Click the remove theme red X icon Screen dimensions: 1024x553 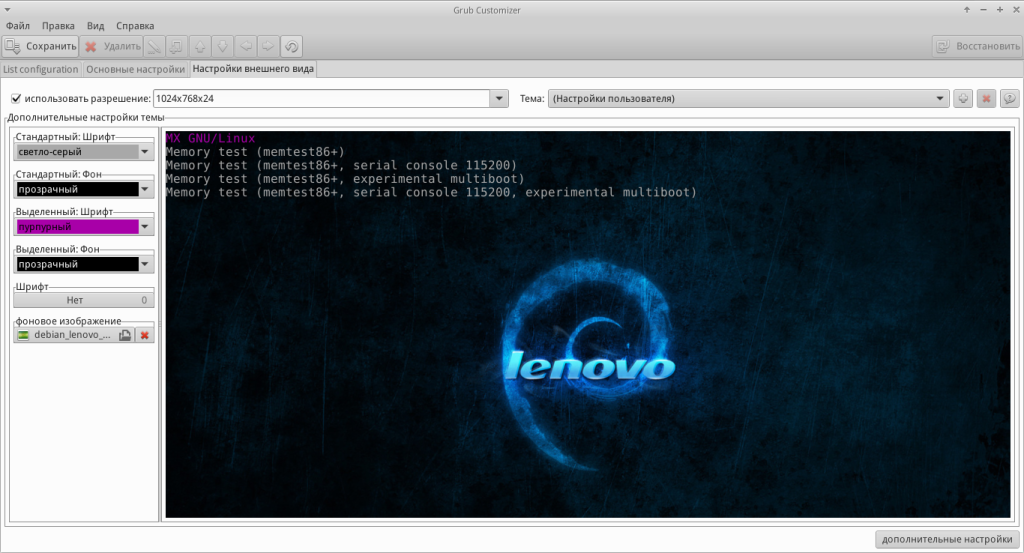(x=985, y=99)
